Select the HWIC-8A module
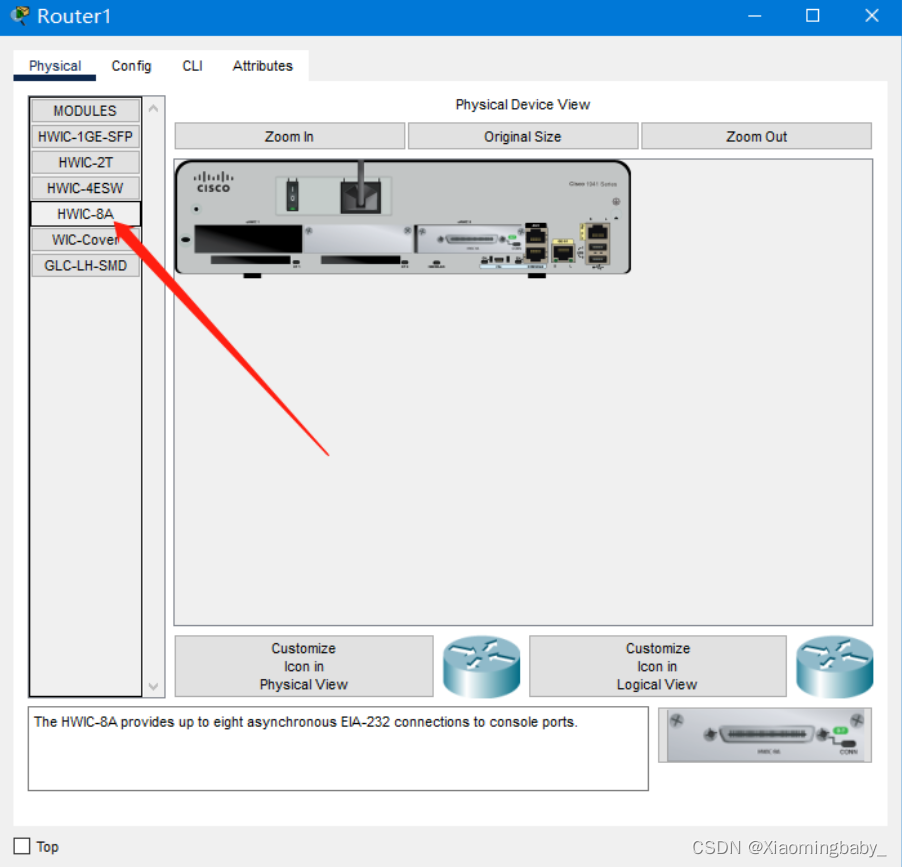 [85, 213]
